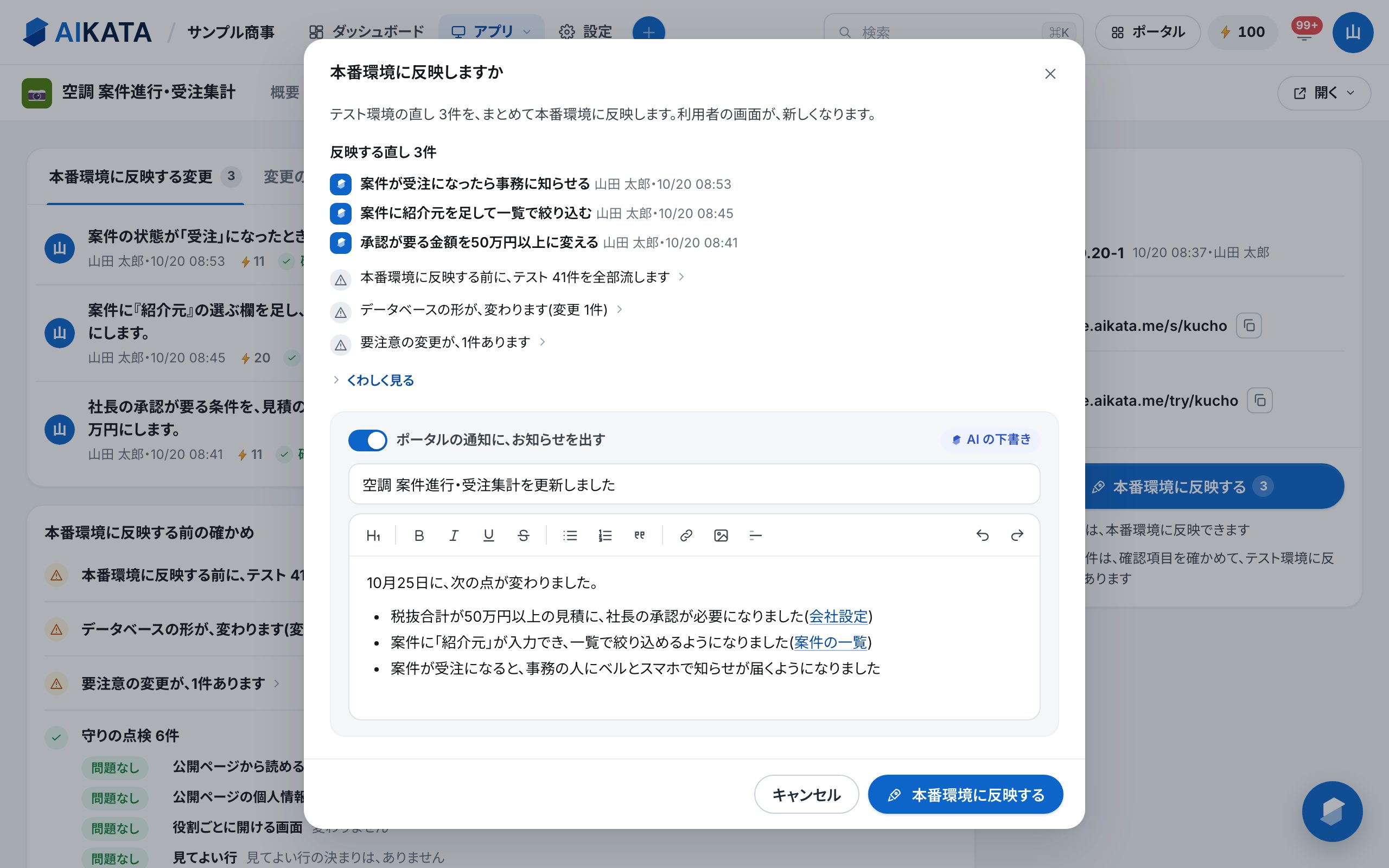1389x868 pixels.
Task: Toggle underline formatting in the editor
Action: tap(488, 535)
